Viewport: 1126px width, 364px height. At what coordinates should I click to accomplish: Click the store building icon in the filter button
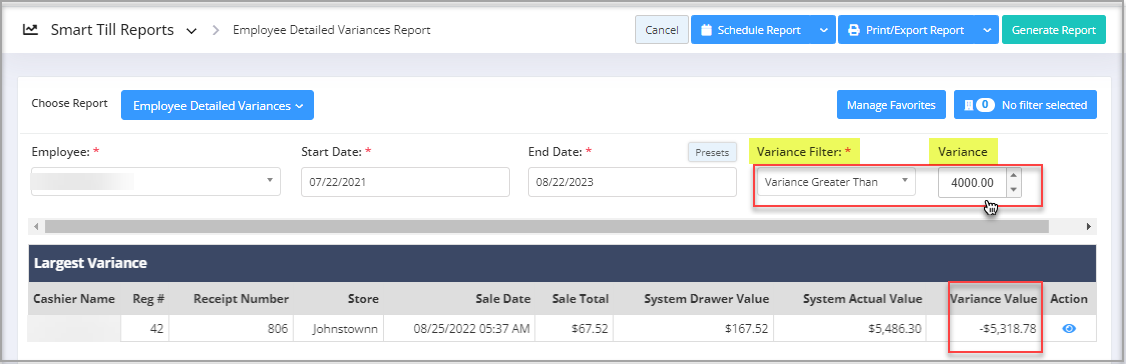(968, 105)
